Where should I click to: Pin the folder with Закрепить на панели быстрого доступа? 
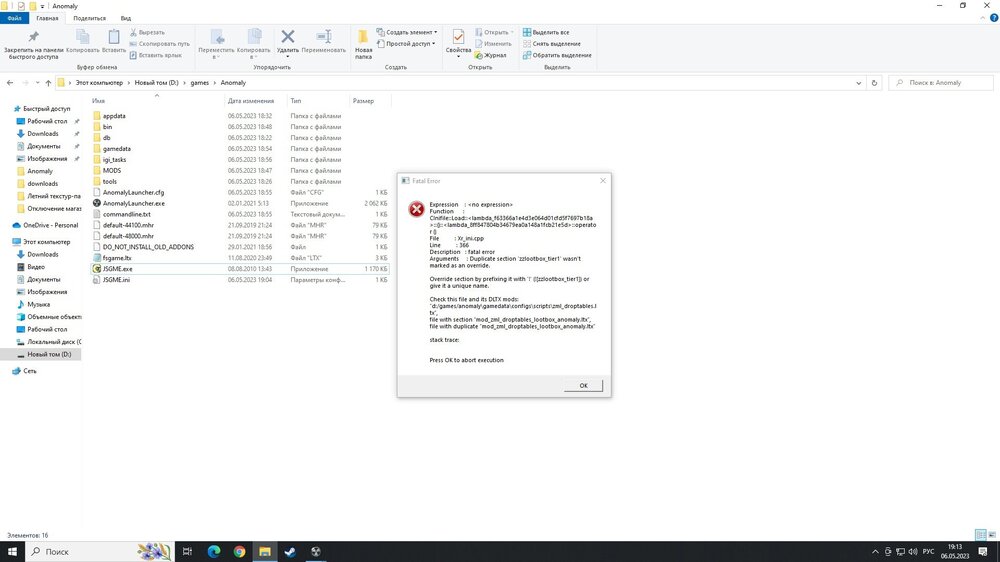pos(33,42)
